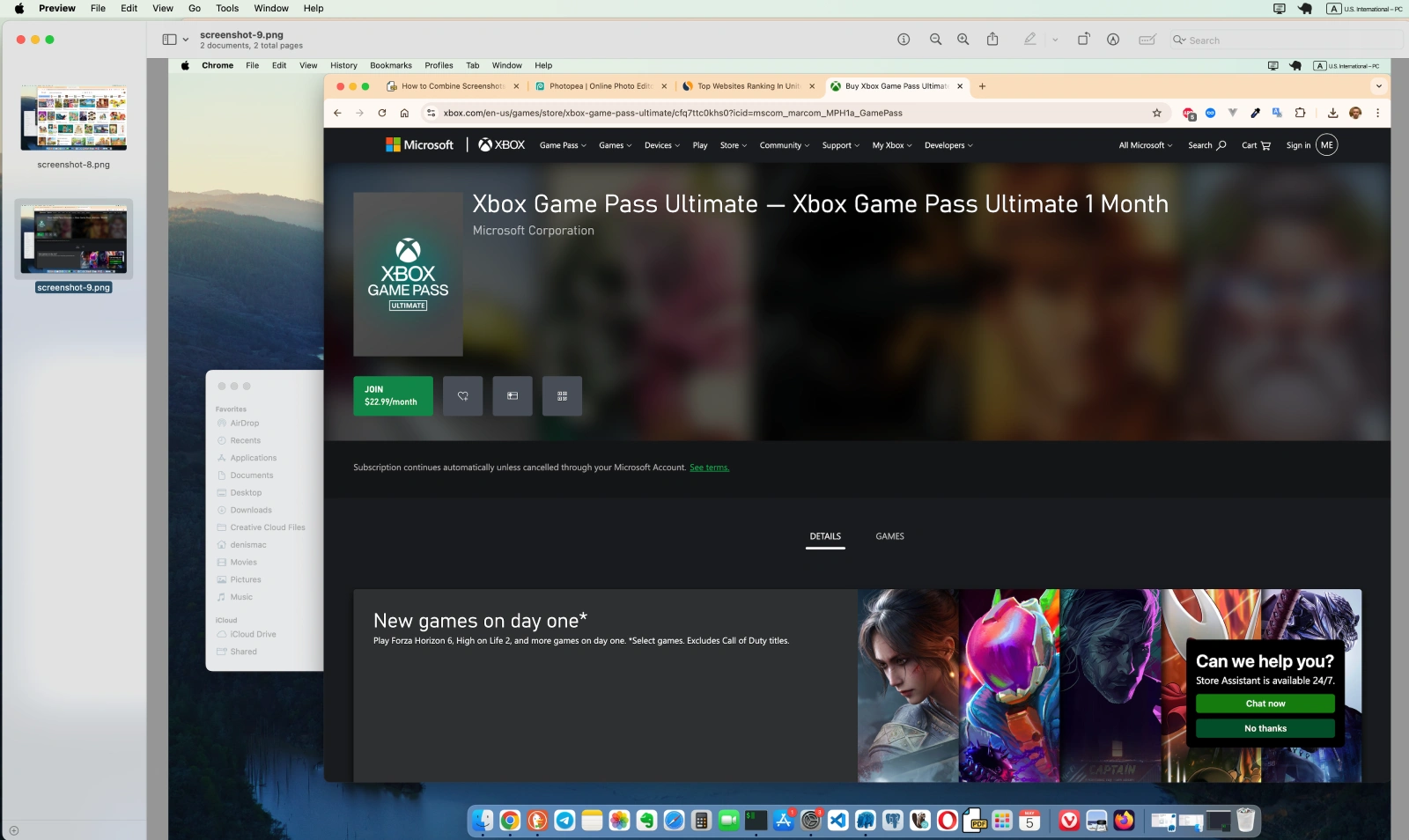Click the XBOX logo in site header
This screenshot has width=1409, height=840.
point(501,145)
